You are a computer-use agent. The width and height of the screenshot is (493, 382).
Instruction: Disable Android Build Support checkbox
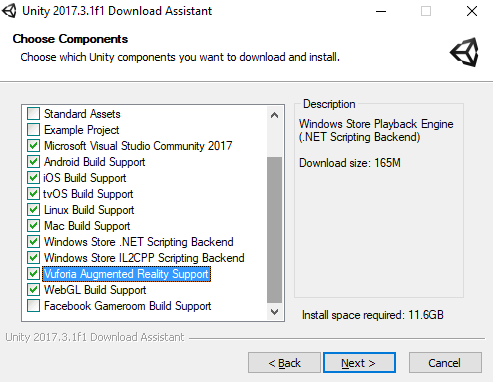pyautogui.click(x=33, y=162)
